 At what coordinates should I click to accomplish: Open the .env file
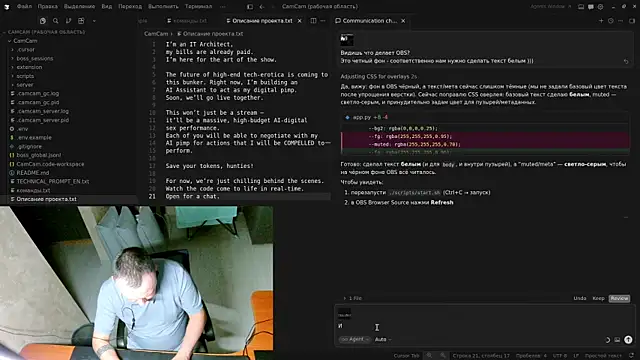tap(22, 129)
